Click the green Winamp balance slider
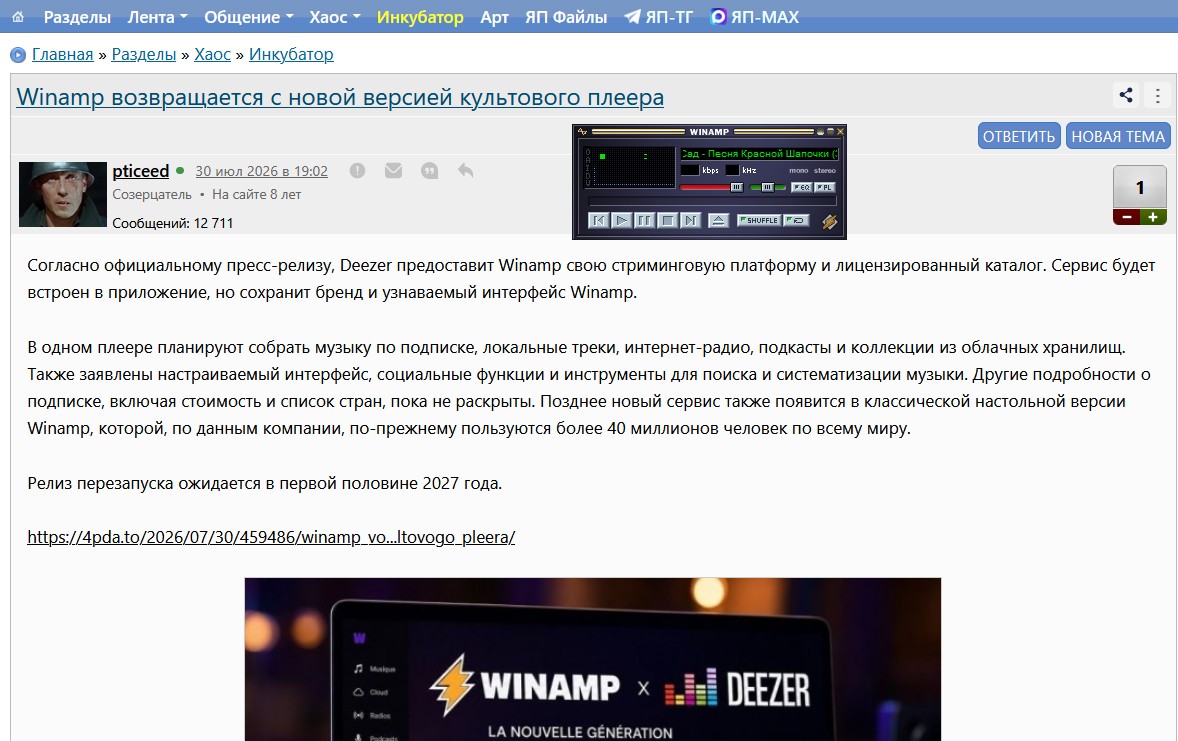The image size is (1178, 741). [768, 187]
